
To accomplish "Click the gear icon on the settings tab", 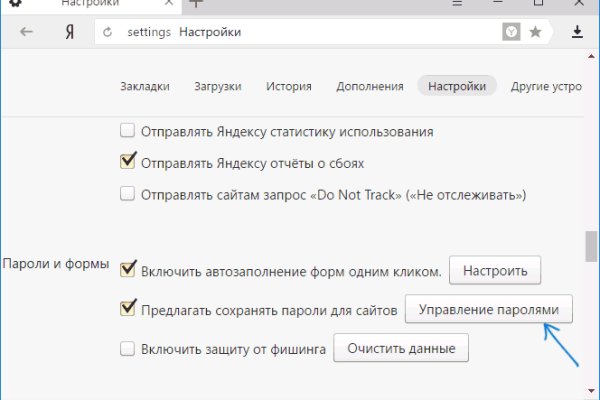I will click(17, 4).
